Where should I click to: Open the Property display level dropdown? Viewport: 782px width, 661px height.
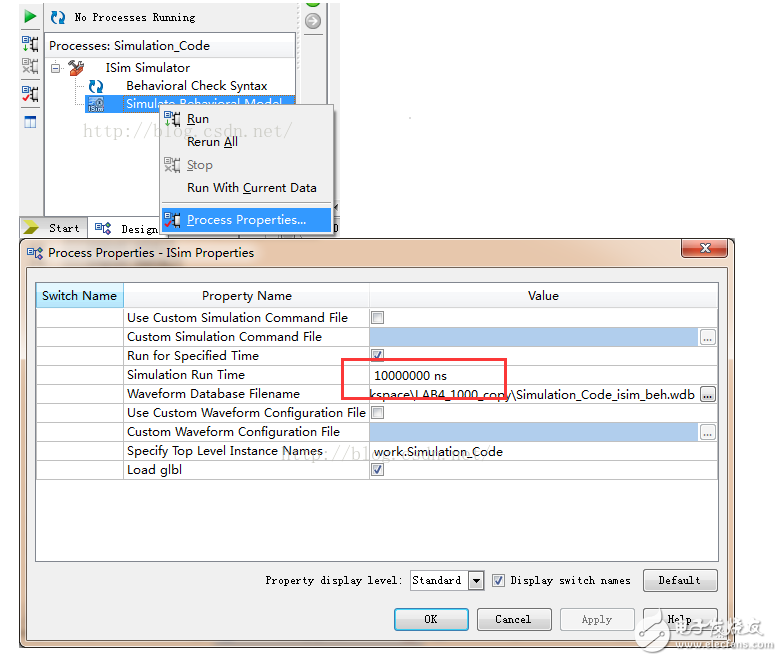pyautogui.click(x=475, y=580)
